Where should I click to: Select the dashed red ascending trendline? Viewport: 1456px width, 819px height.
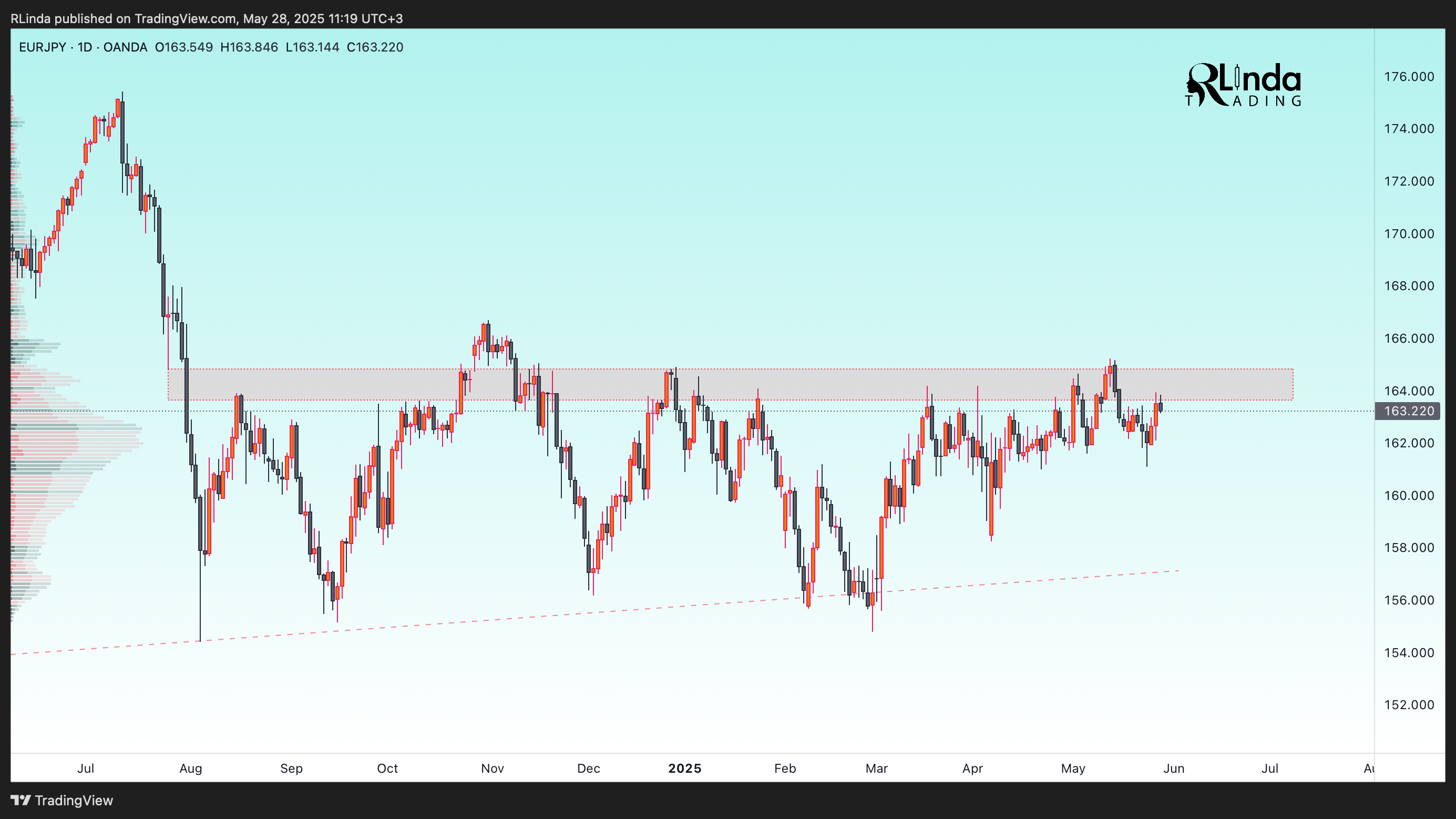pyautogui.click(x=595, y=612)
